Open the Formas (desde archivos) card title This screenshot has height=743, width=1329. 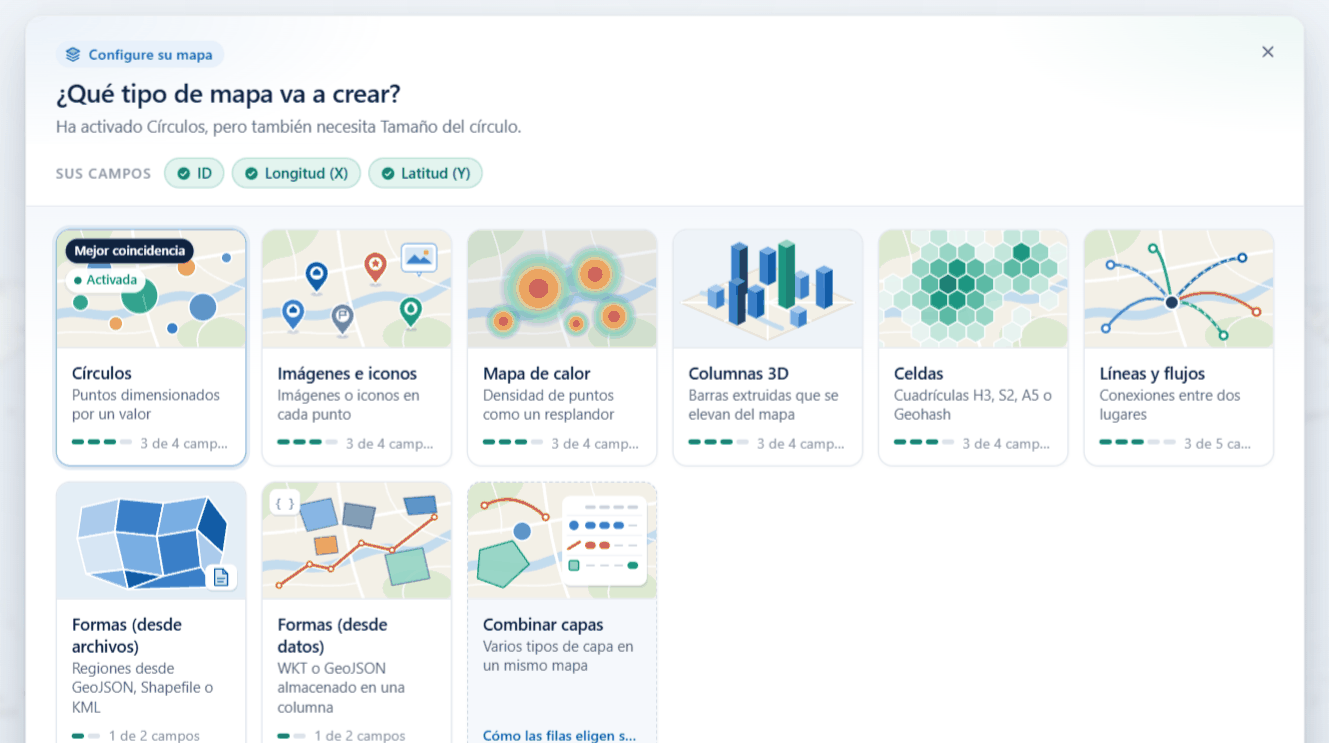tap(127, 636)
